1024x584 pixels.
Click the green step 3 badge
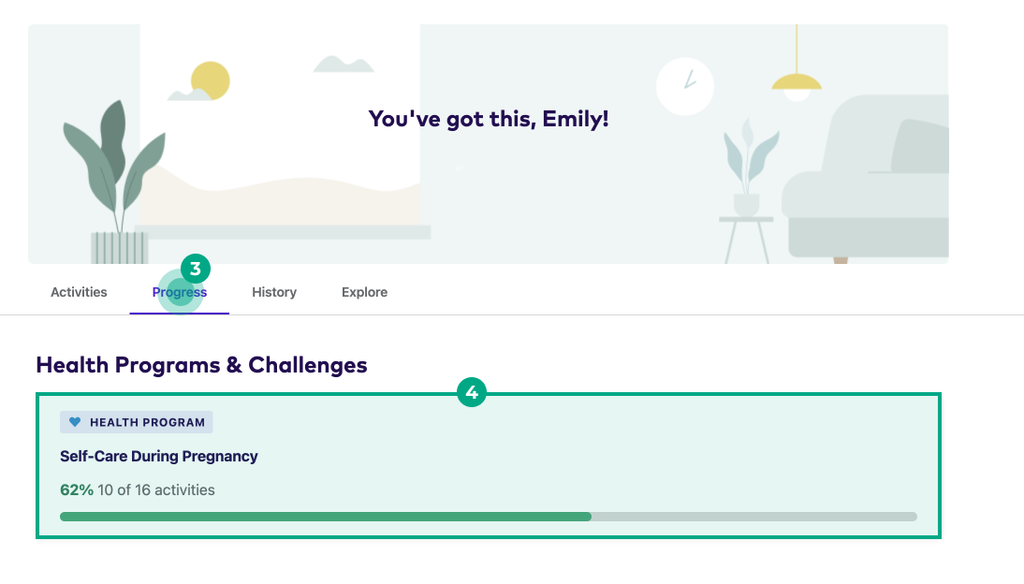[x=195, y=268]
